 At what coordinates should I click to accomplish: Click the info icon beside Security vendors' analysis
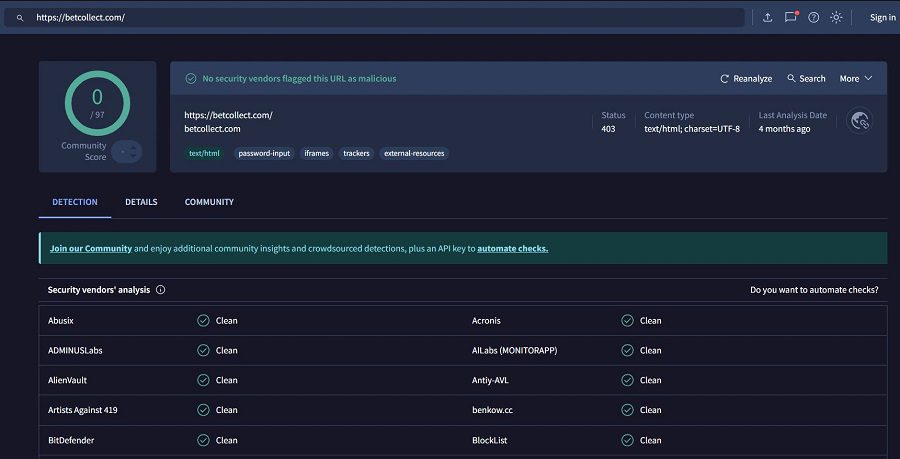(161, 290)
